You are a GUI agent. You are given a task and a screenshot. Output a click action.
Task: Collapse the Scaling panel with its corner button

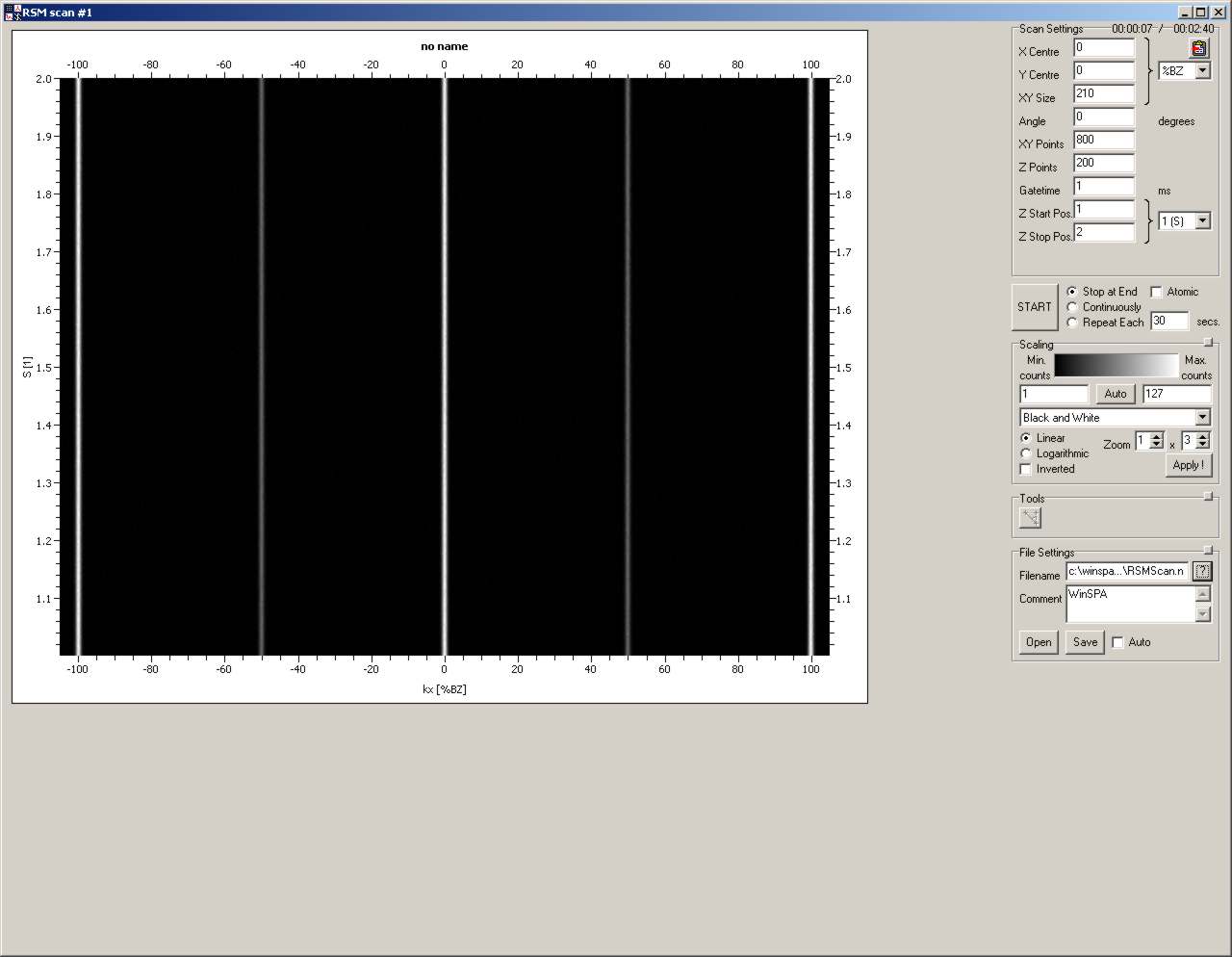pyautogui.click(x=1208, y=343)
